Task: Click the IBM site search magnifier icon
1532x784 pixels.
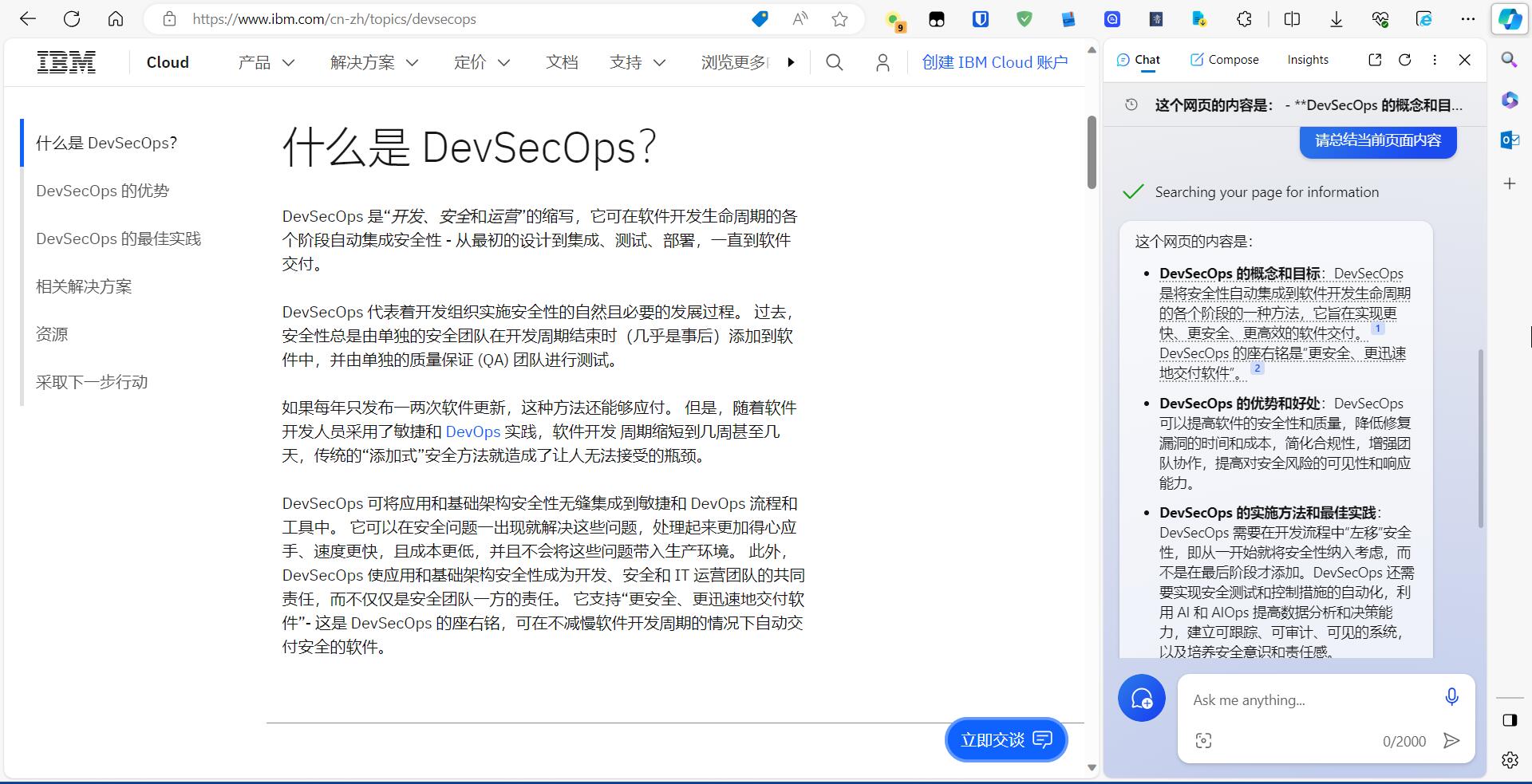Action: point(834,62)
